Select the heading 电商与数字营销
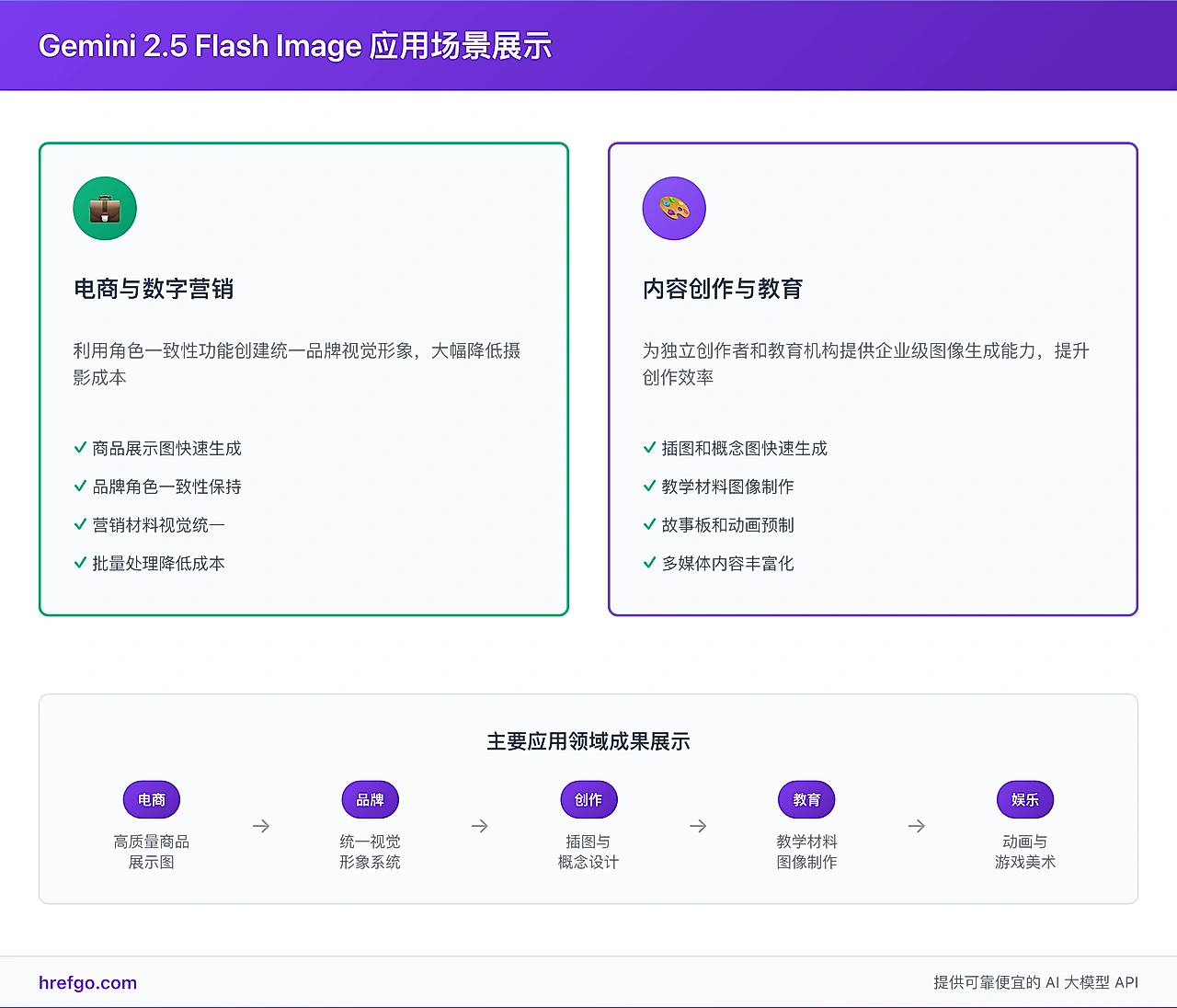 (154, 289)
